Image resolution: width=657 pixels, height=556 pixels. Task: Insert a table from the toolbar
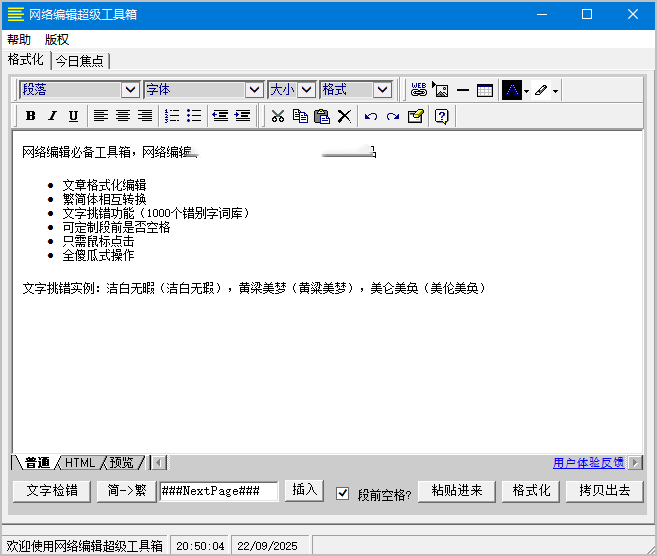(x=485, y=90)
